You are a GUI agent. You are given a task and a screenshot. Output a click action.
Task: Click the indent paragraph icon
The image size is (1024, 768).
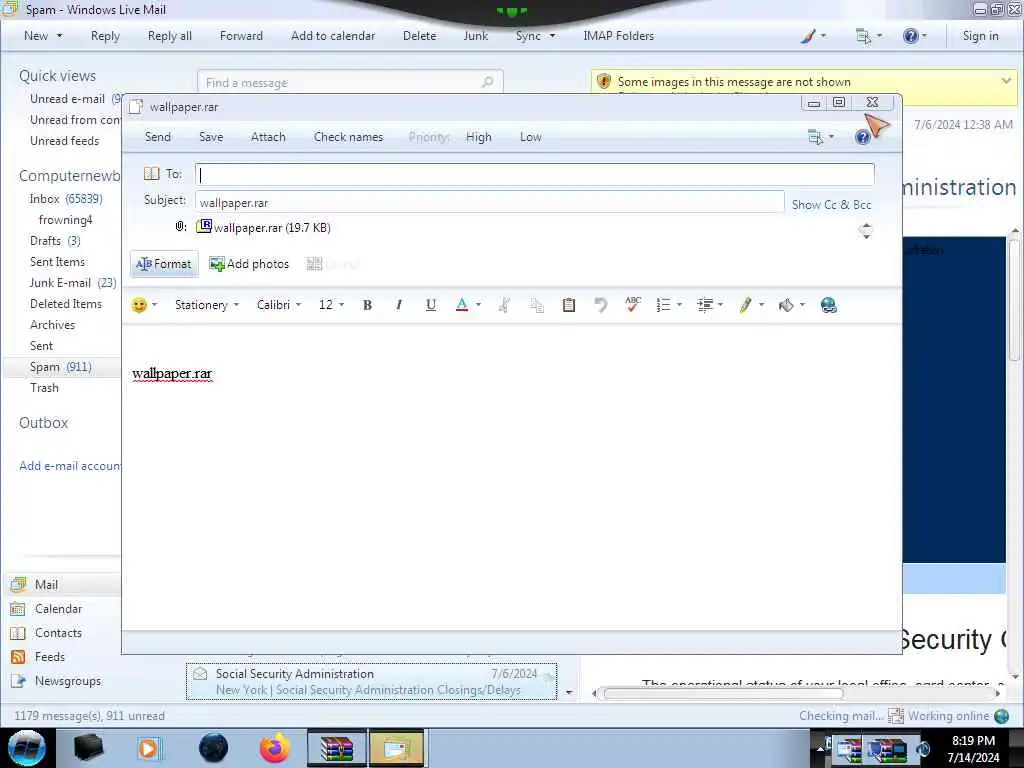(x=705, y=305)
